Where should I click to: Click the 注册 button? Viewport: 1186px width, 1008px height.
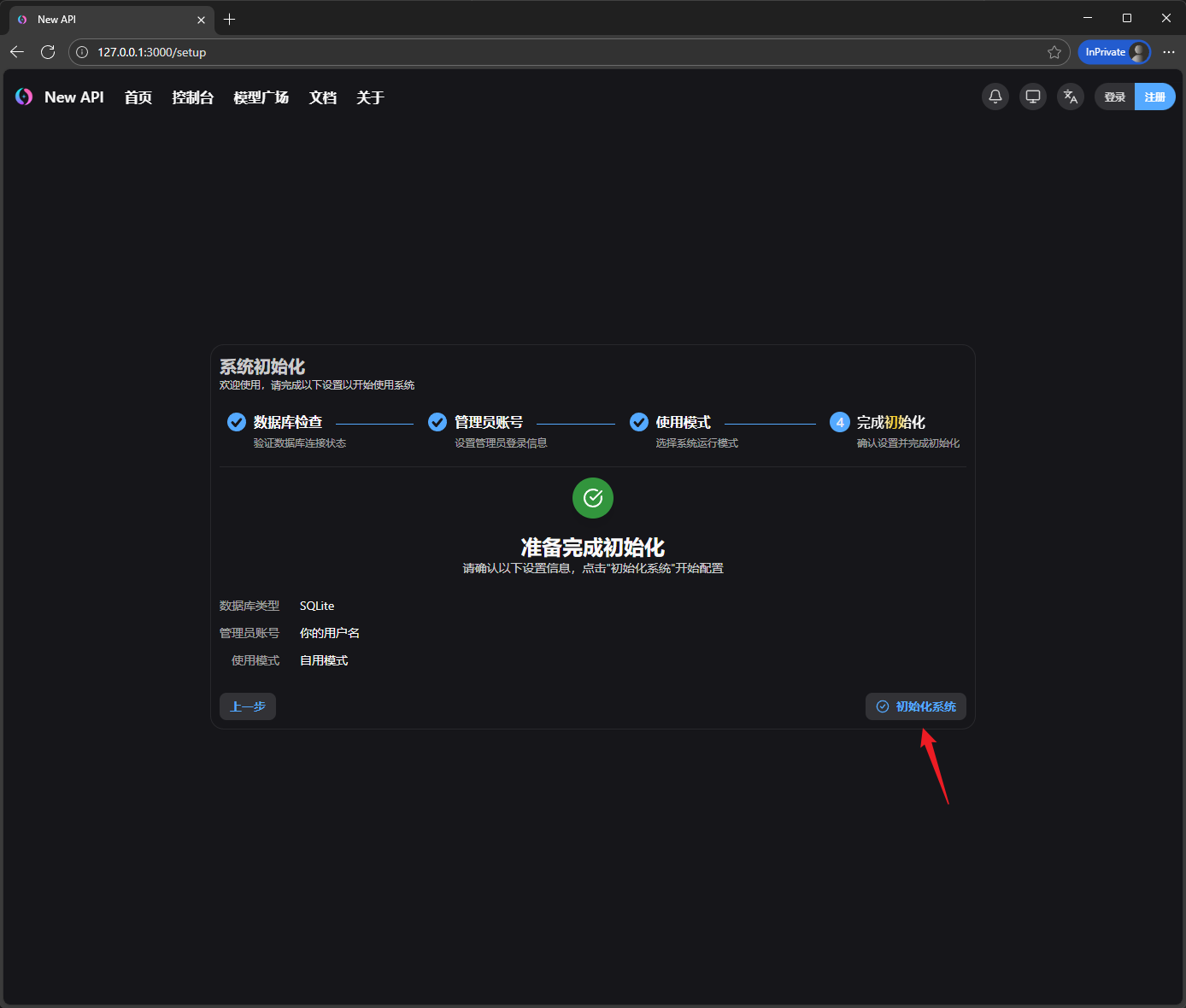point(1154,97)
